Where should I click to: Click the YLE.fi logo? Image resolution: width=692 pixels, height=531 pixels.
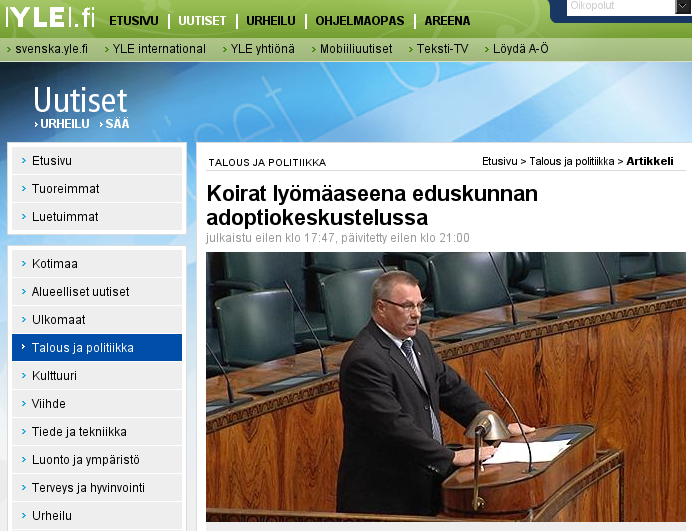(50, 17)
